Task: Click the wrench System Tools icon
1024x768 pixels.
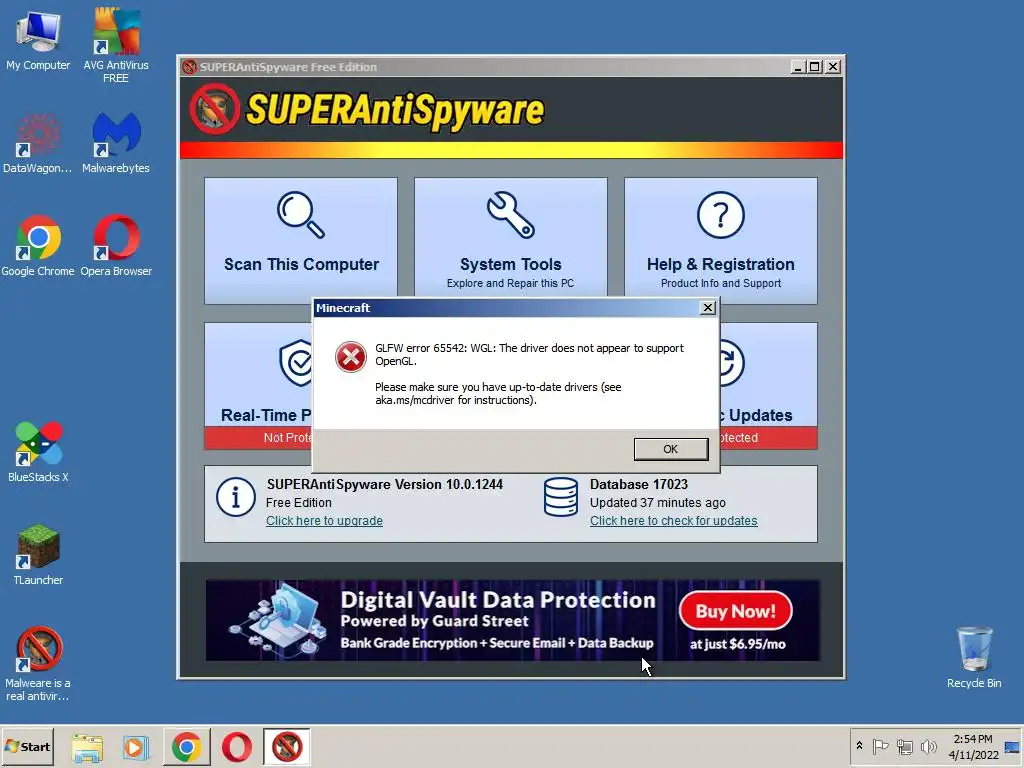Action: [511, 215]
